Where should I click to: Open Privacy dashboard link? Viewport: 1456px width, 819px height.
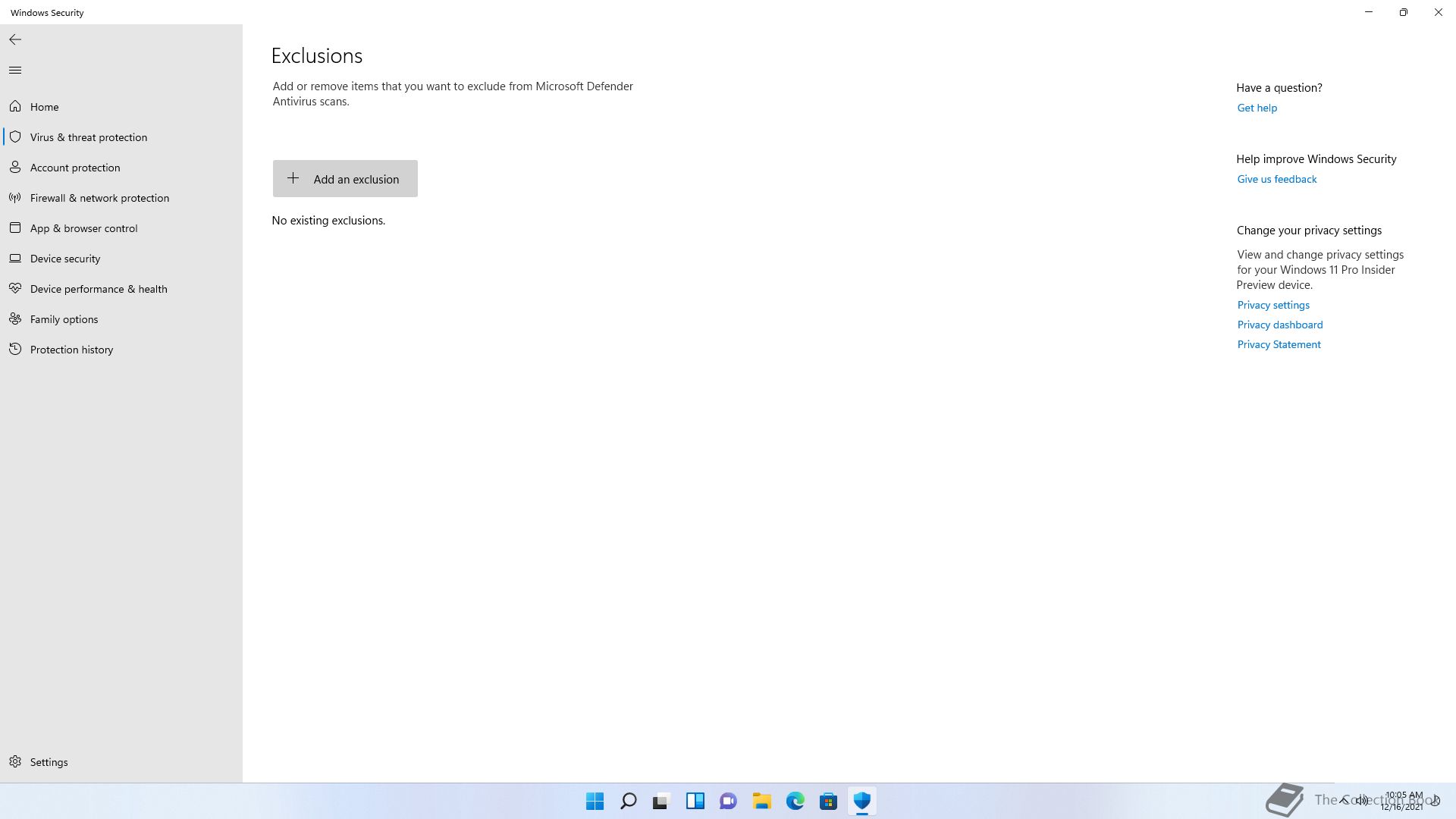click(x=1279, y=325)
